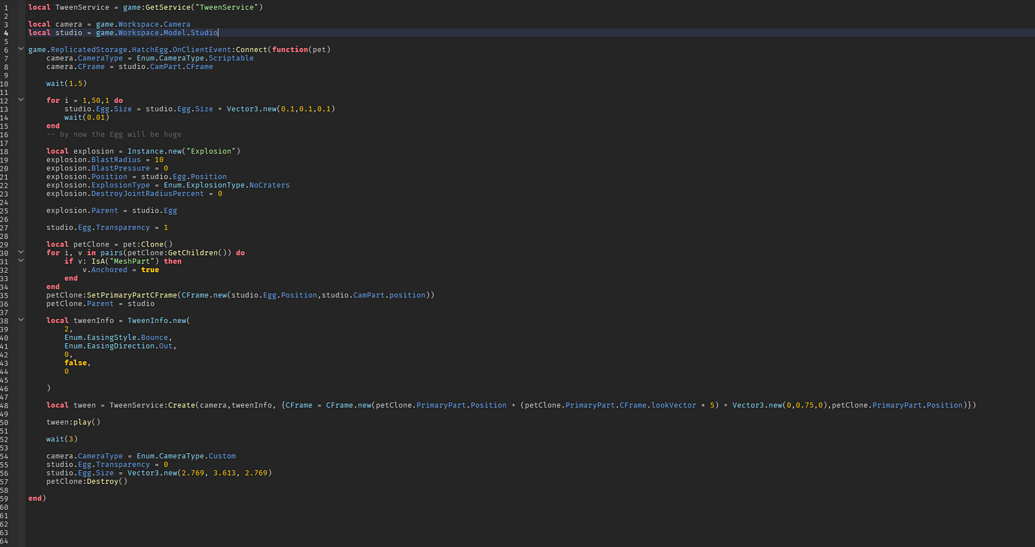Image resolution: width=1035 pixels, height=547 pixels.
Task: Click line number 48 in the gutter
Action: [6, 405]
